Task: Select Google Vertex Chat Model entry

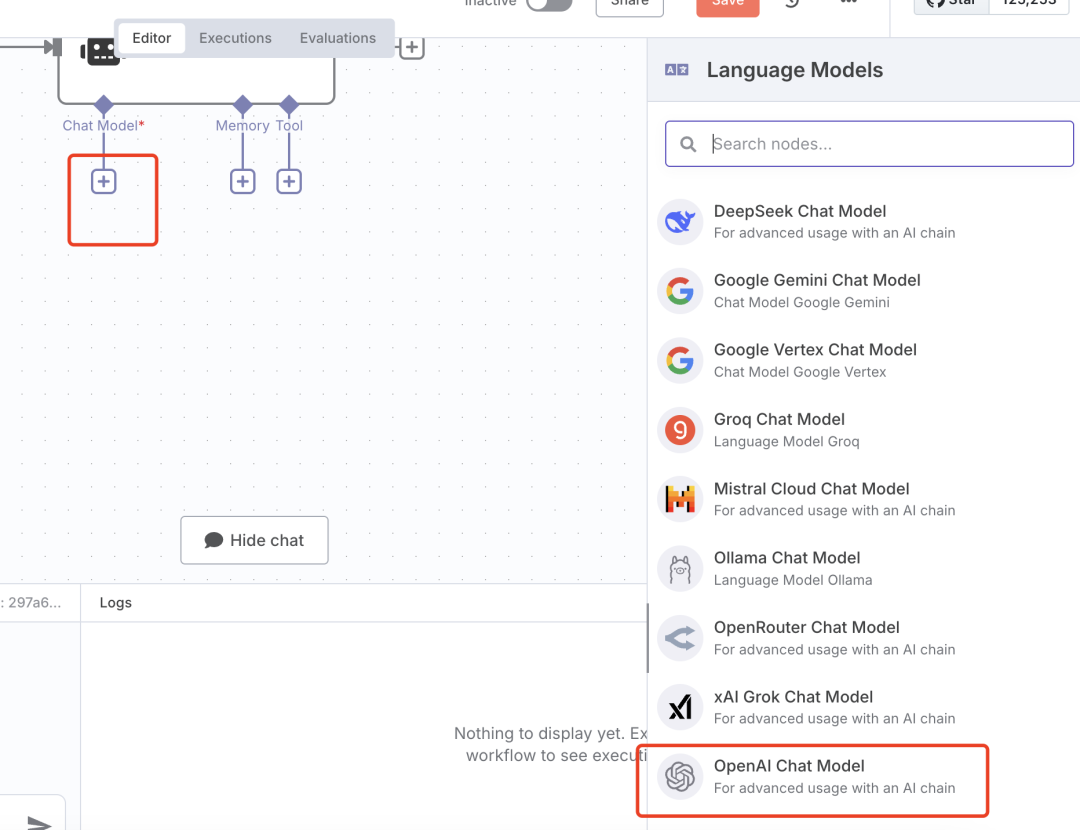Action: pos(815,360)
